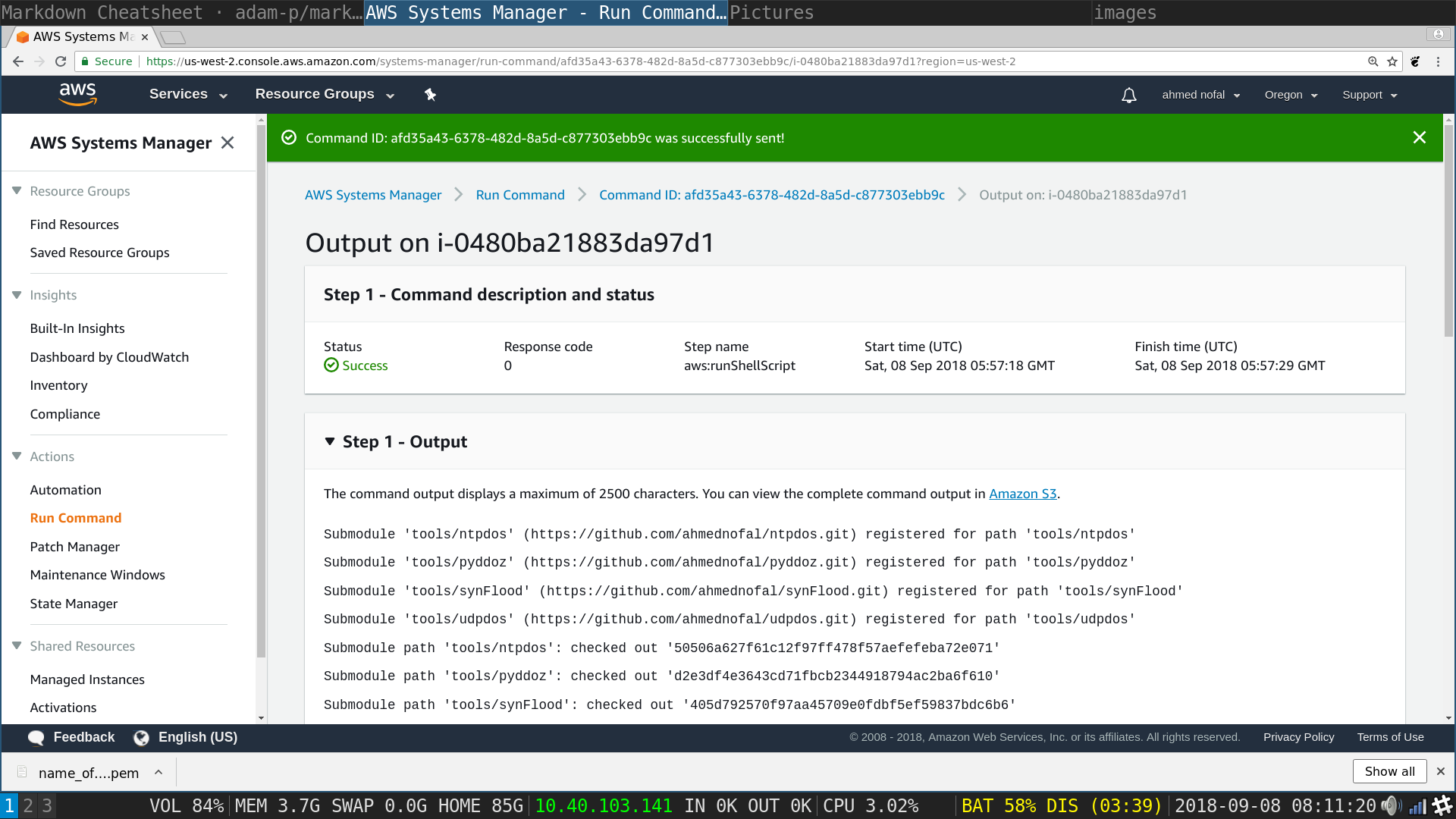Screen dimensions: 1456x819
Task: Click the Automation sidebar item
Action: 66,489
